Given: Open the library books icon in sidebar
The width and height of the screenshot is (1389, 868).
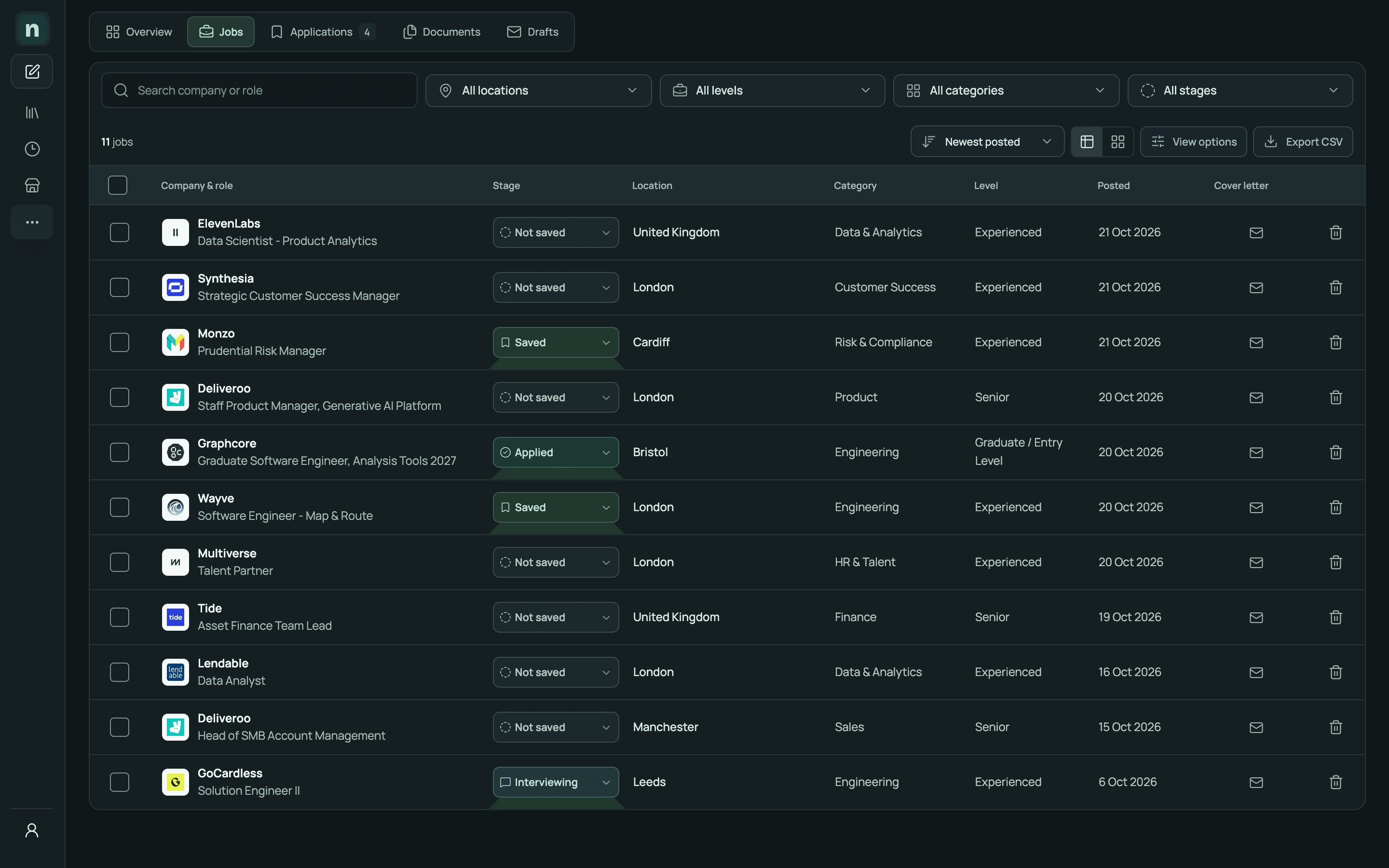Looking at the screenshot, I should 32,112.
